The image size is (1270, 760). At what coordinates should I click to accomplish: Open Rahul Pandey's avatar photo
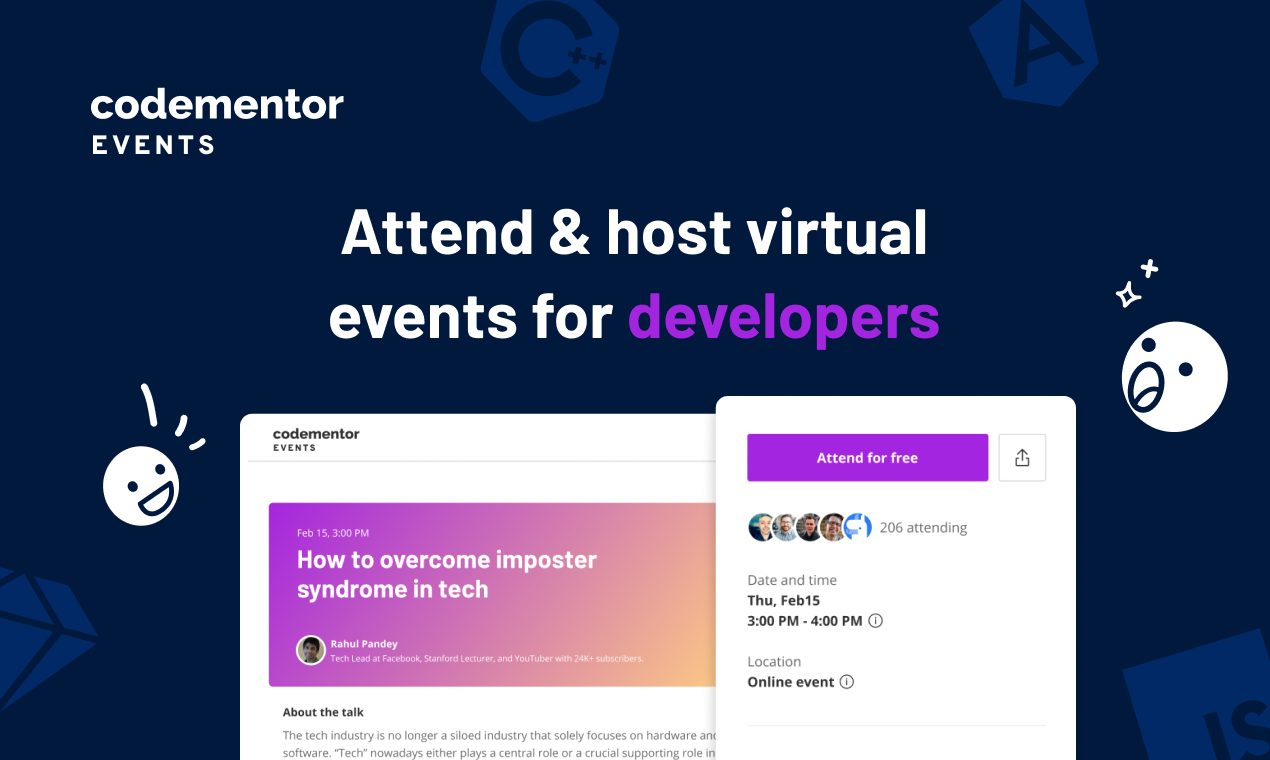pyautogui.click(x=311, y=650)
